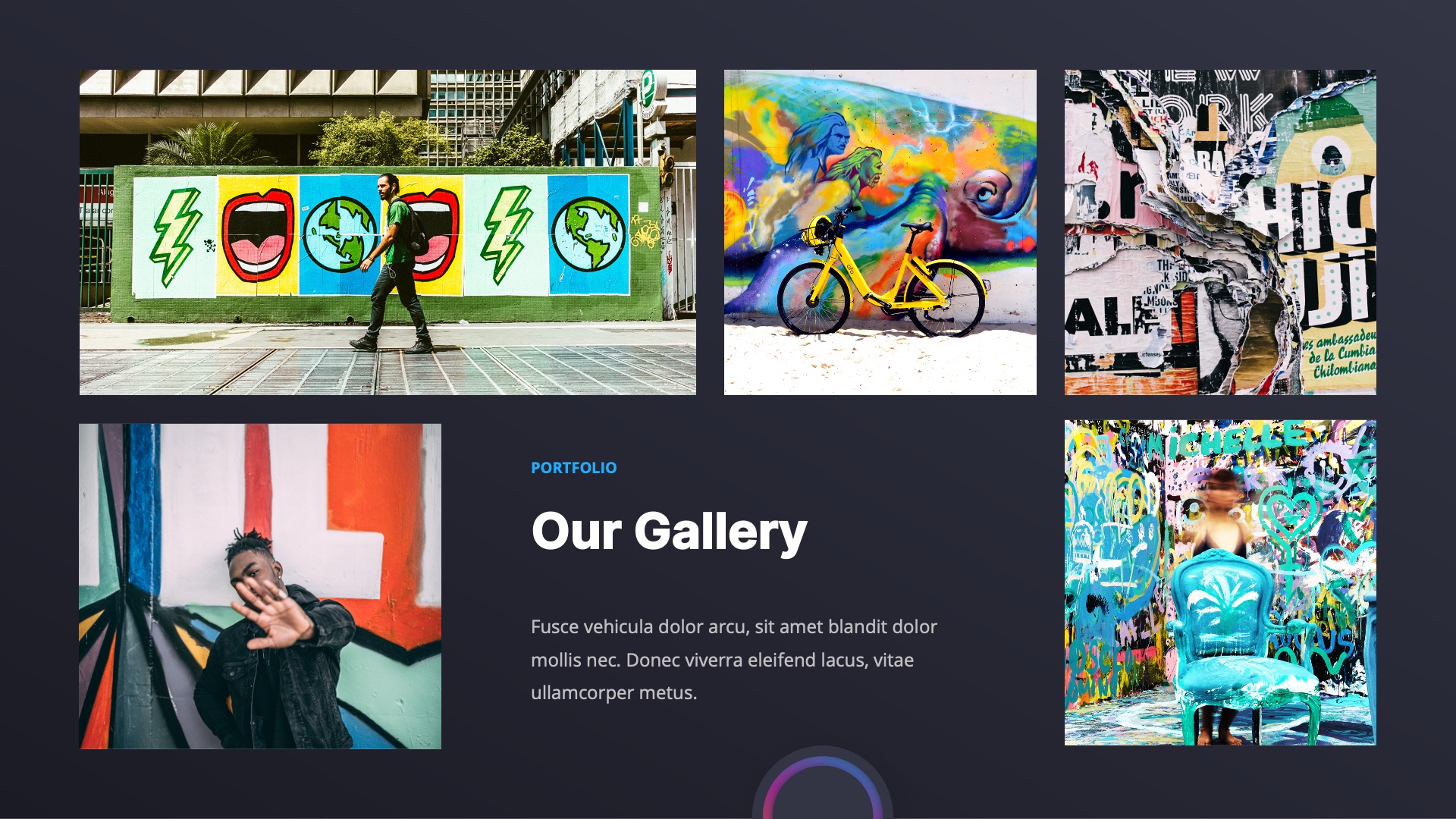This screenshot has height=819, width=1456.
Task: Open the street mural photo with walking man
Action: tap(388, 232)
